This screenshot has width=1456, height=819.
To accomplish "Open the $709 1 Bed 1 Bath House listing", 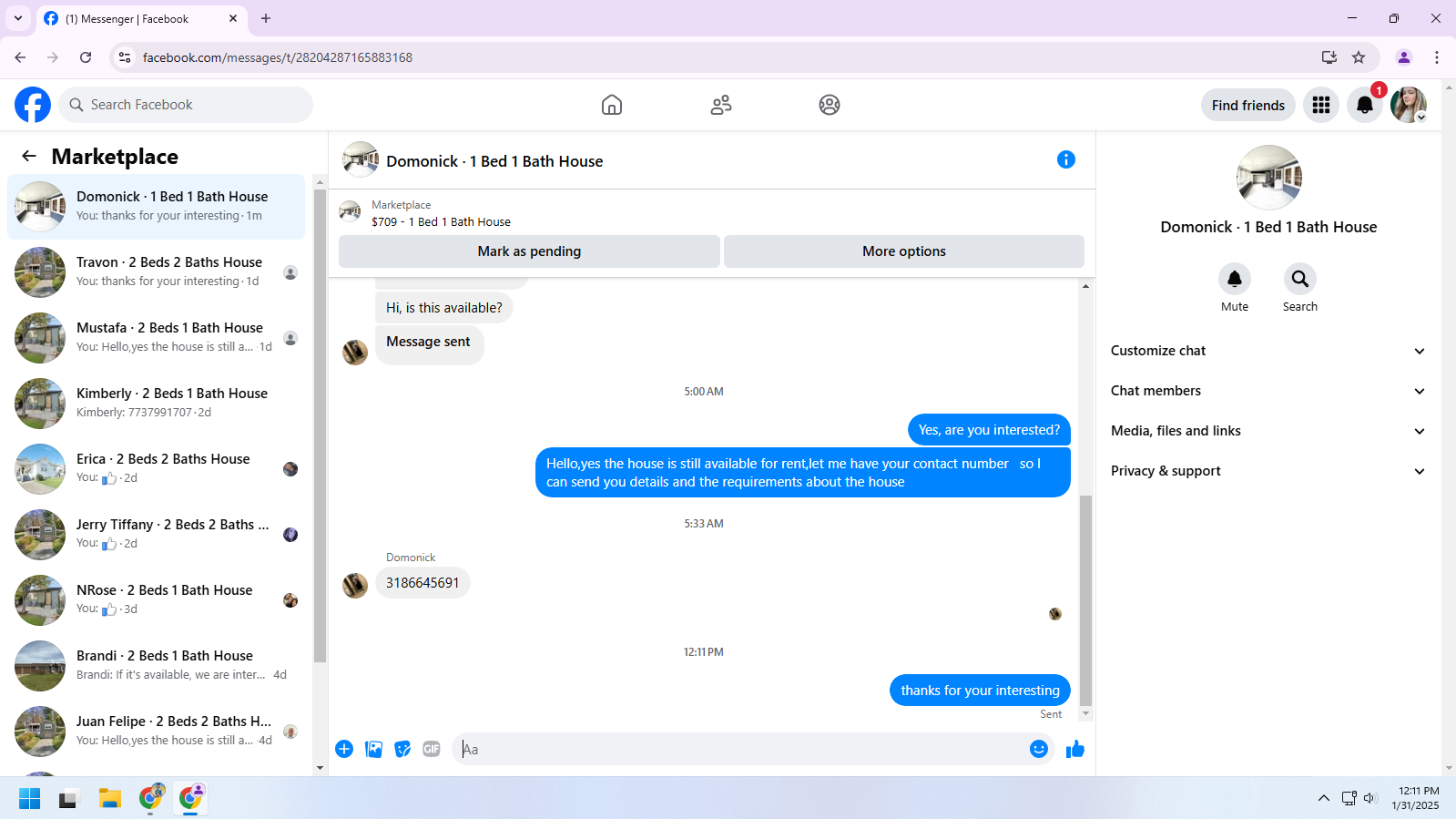I will (x=441, y=221).
